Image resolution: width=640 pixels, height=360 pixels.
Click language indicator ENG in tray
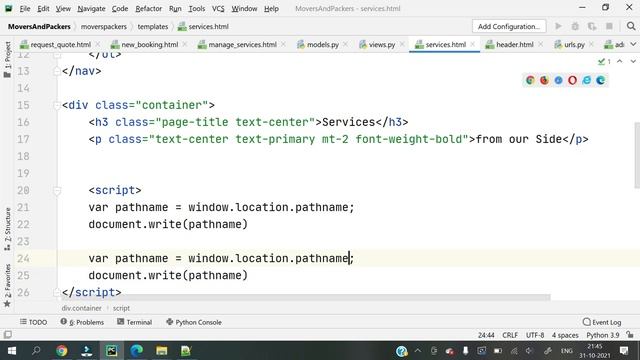(x=566, y=351)
